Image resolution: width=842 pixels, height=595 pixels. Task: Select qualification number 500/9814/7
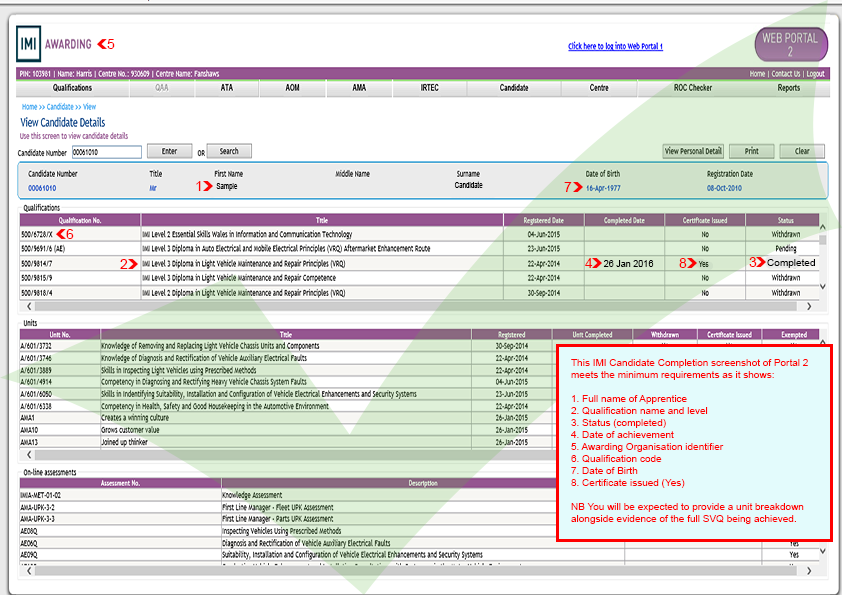[x=37, y=264]
